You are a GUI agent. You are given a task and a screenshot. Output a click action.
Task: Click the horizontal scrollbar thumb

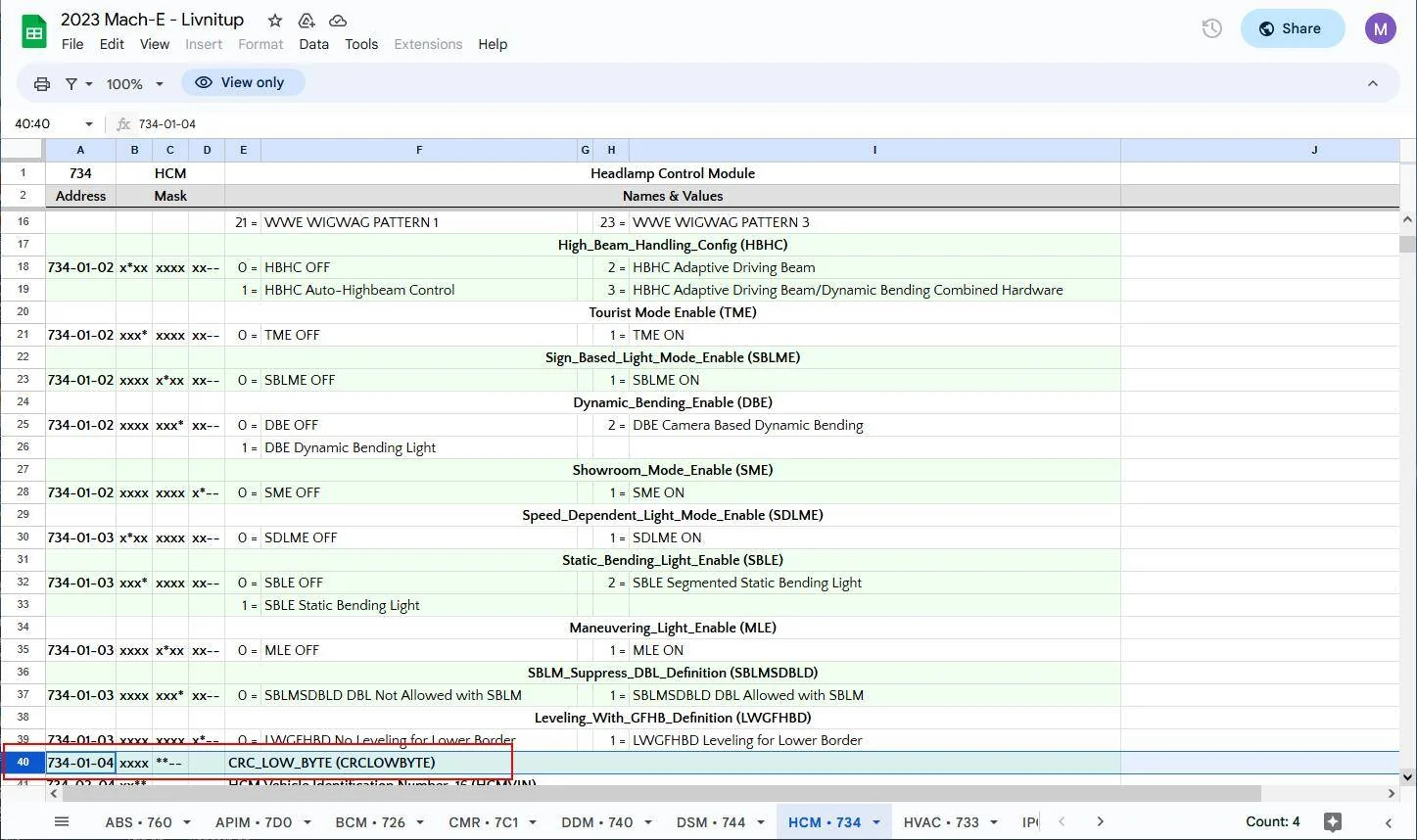point(663,793)
